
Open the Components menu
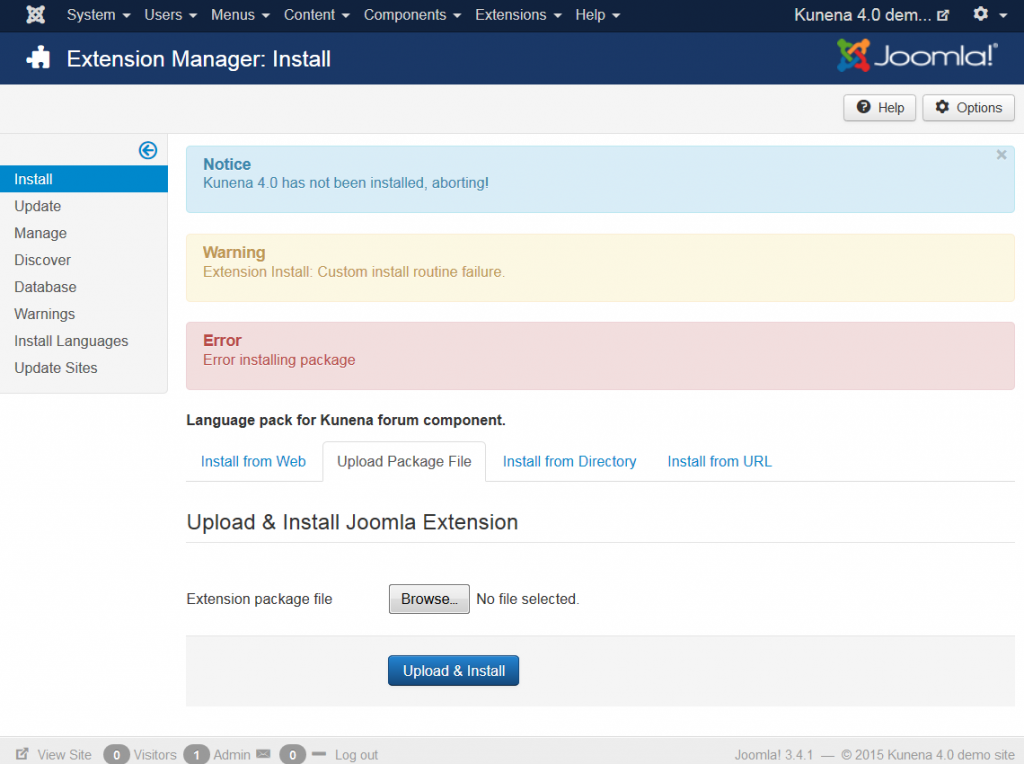[x=412, y=15]
